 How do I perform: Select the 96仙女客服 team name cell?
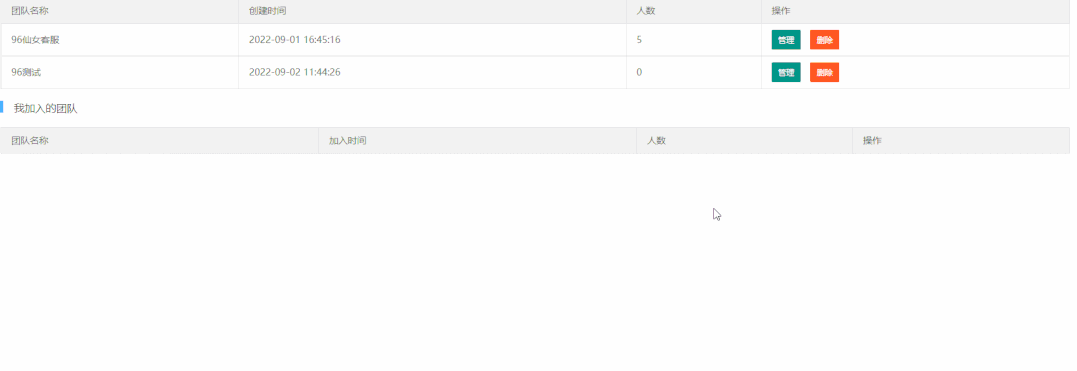(120, 40)
